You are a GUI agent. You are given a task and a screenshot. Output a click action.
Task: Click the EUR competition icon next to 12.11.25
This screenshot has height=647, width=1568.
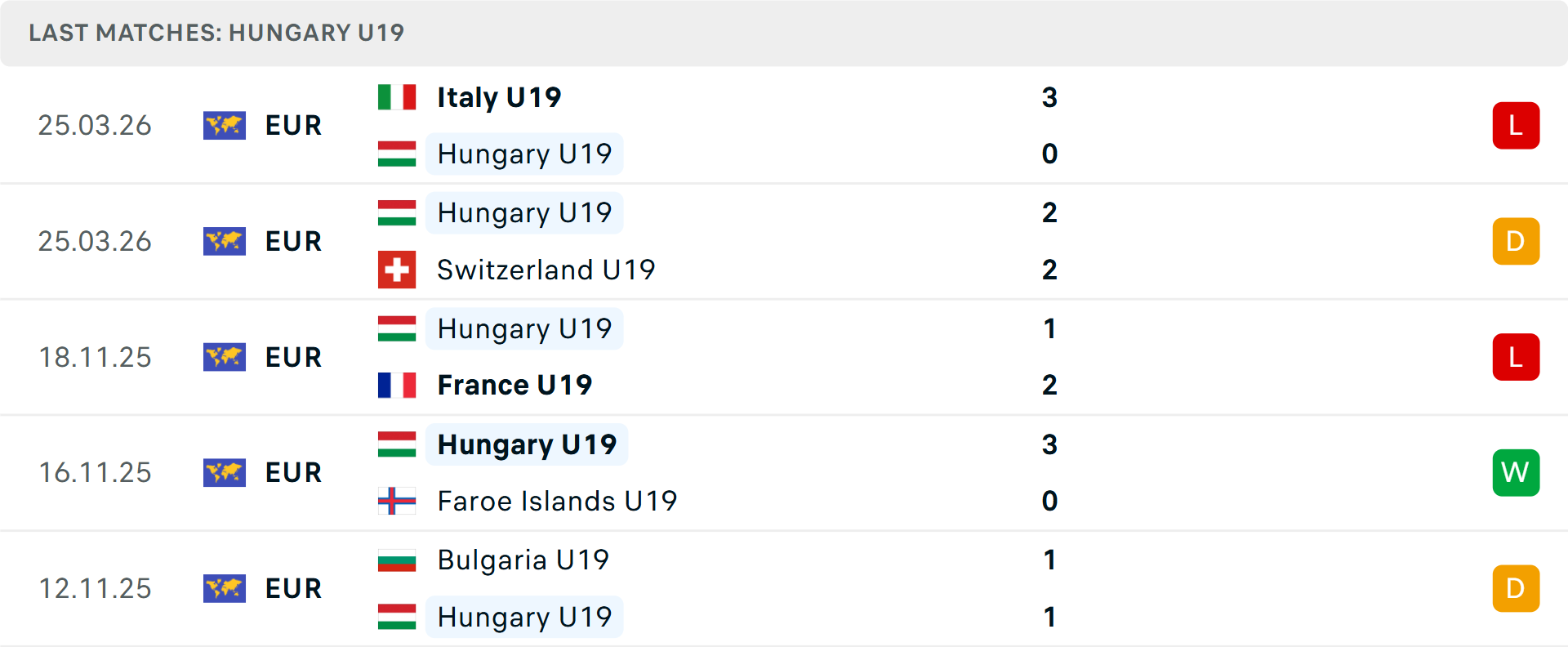pyautogui.click(x=225, y=588)
